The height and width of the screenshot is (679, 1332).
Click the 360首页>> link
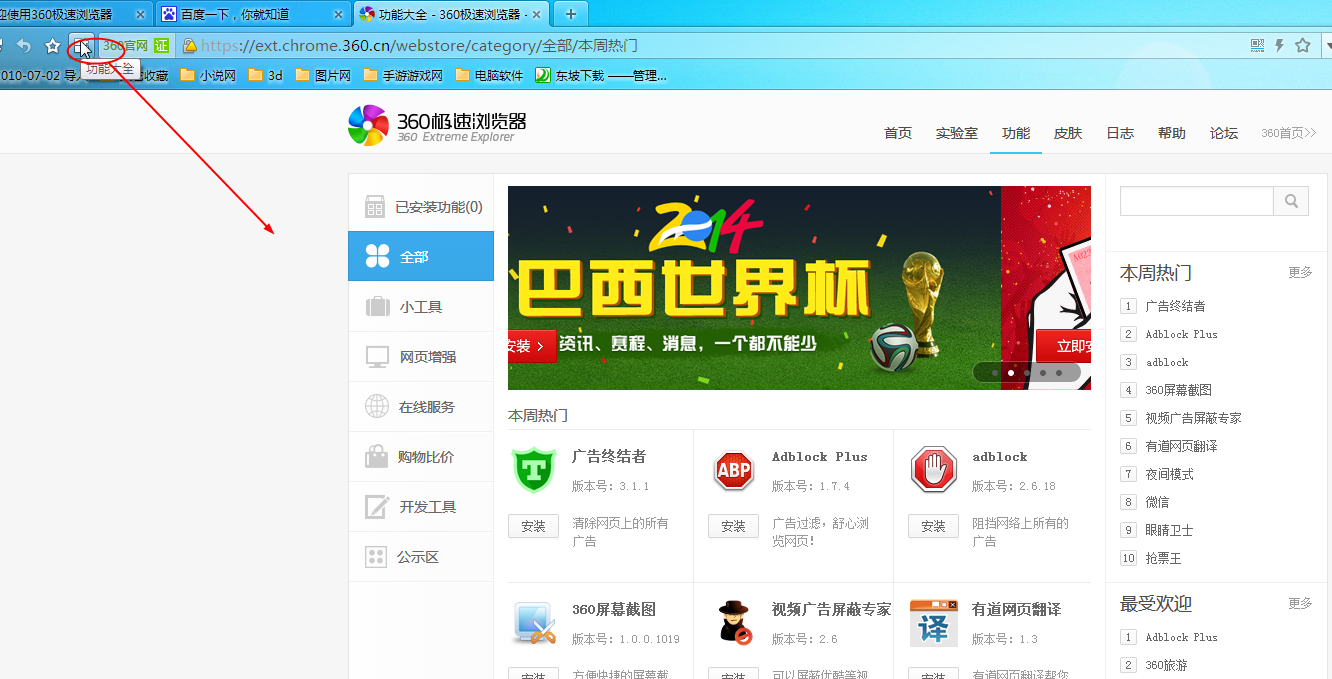click(1288, 133)
